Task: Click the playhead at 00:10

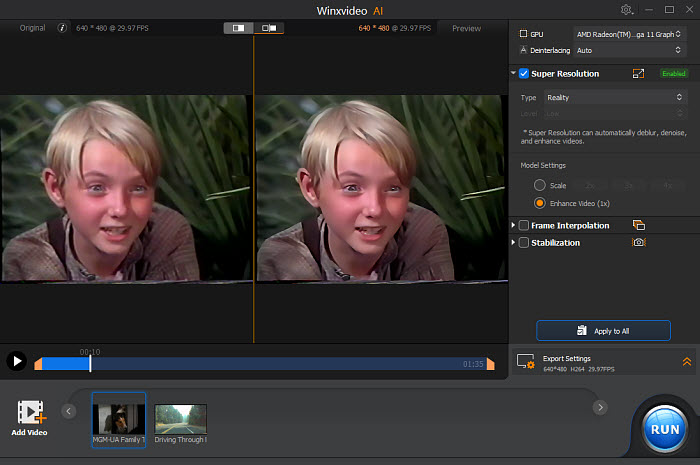Action: (90, 363)
